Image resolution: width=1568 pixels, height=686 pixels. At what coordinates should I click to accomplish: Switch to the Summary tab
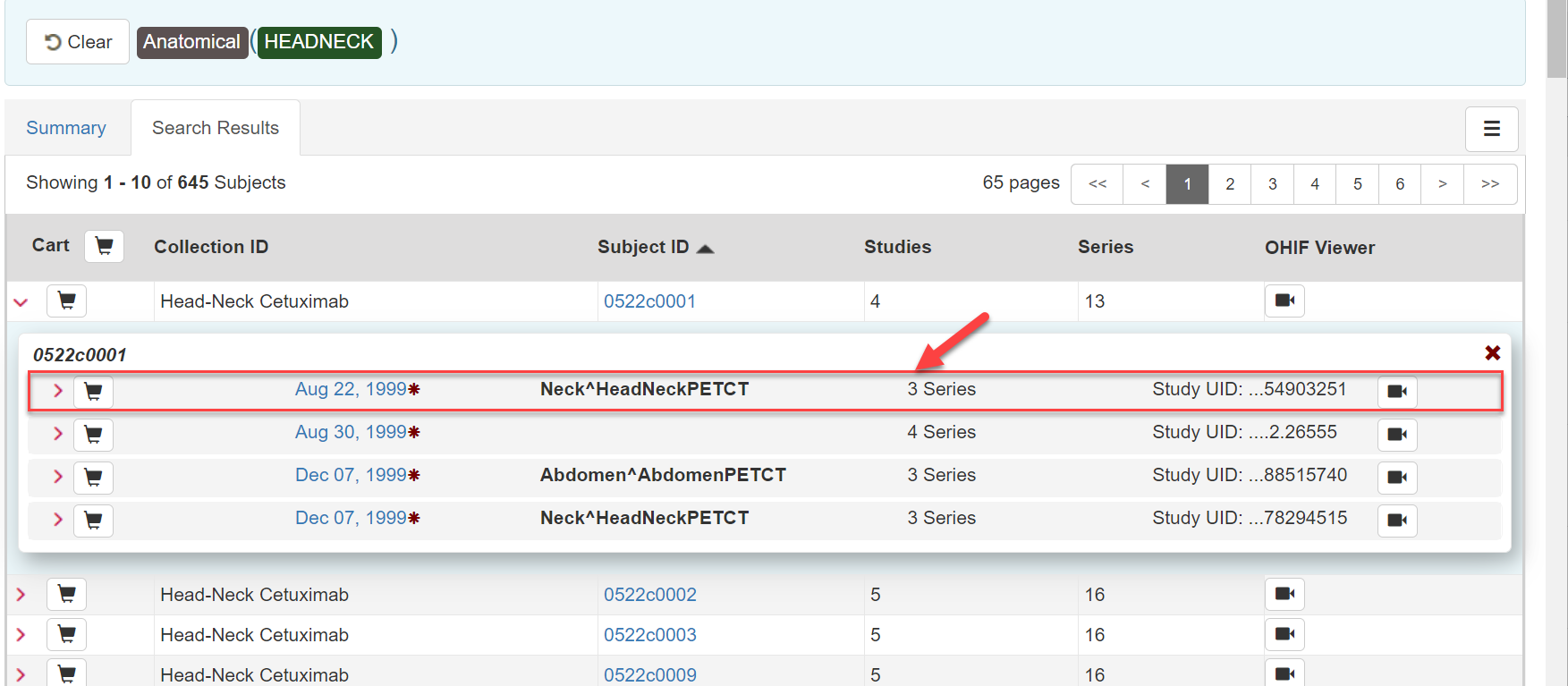[x=66, y=128]
